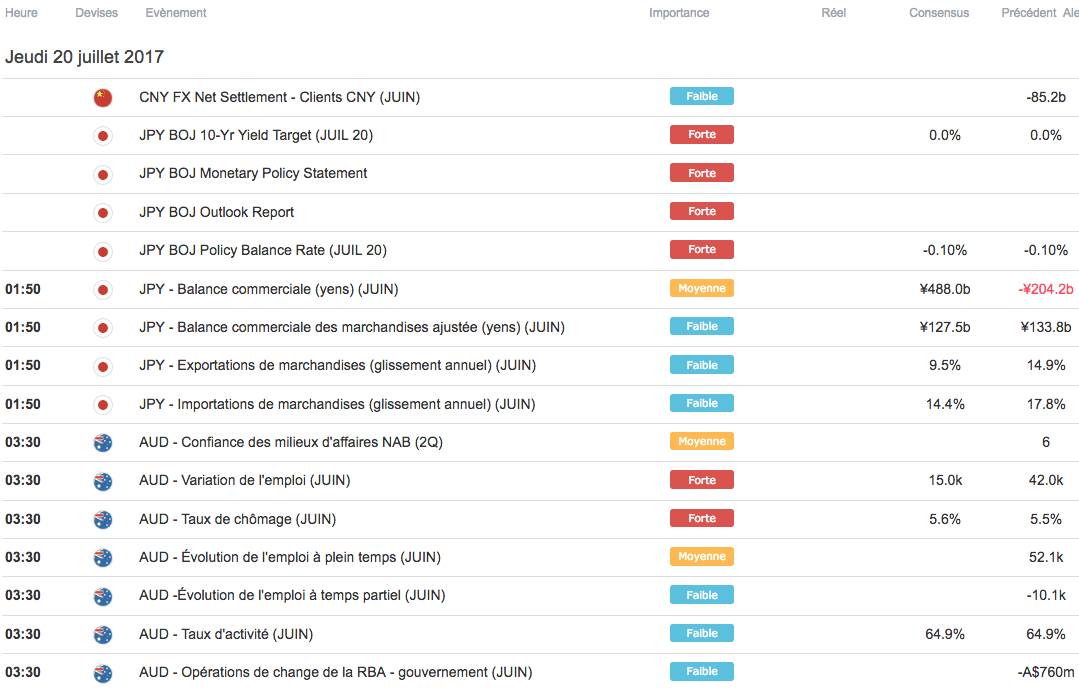Click the Consensus column header
This screenshot has height=688, width=1079.
coord(939,13)
